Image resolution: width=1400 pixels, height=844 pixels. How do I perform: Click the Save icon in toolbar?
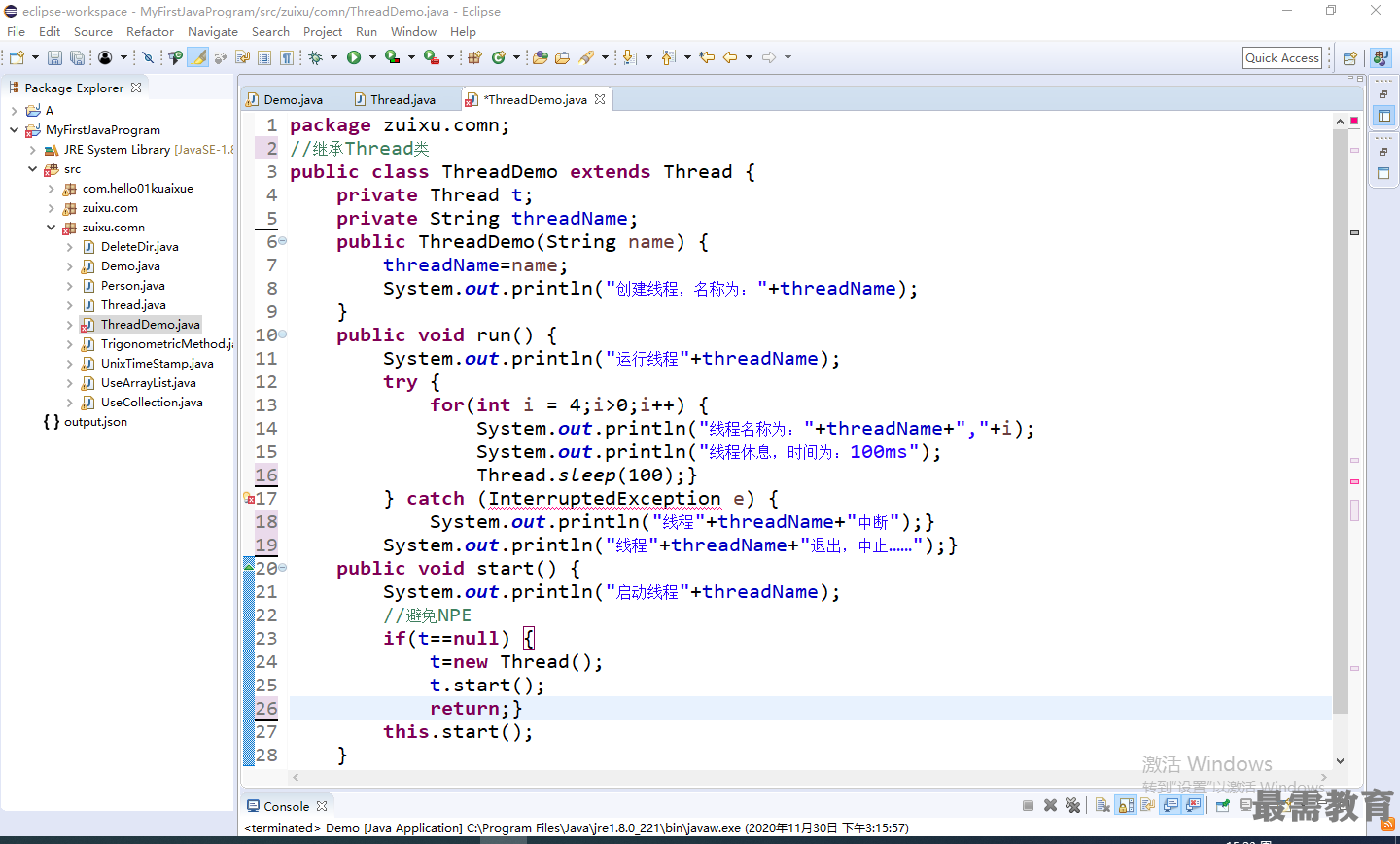54,57
